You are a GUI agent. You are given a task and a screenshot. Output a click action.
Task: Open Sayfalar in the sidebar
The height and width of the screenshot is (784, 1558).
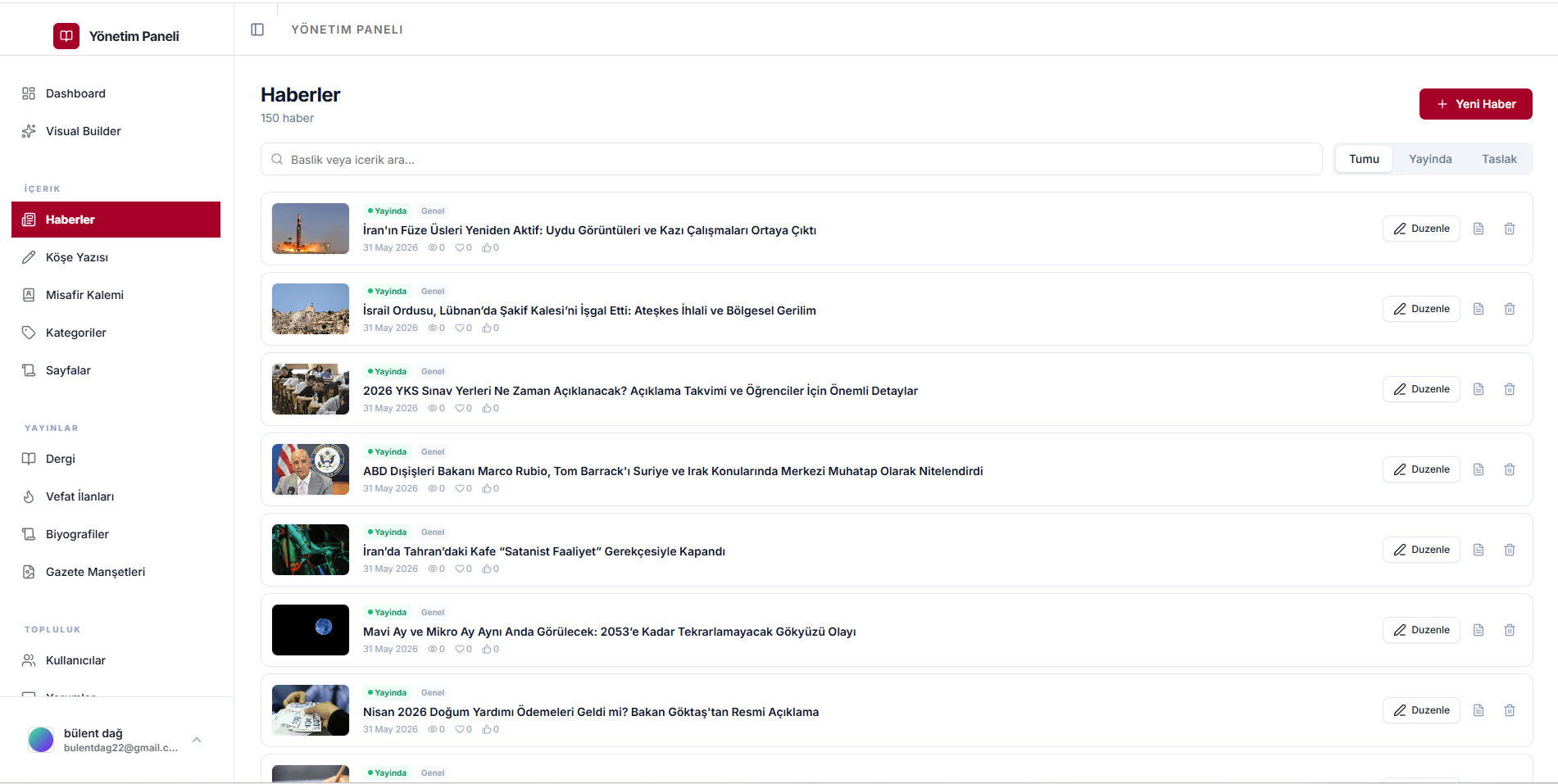[116, 370]
